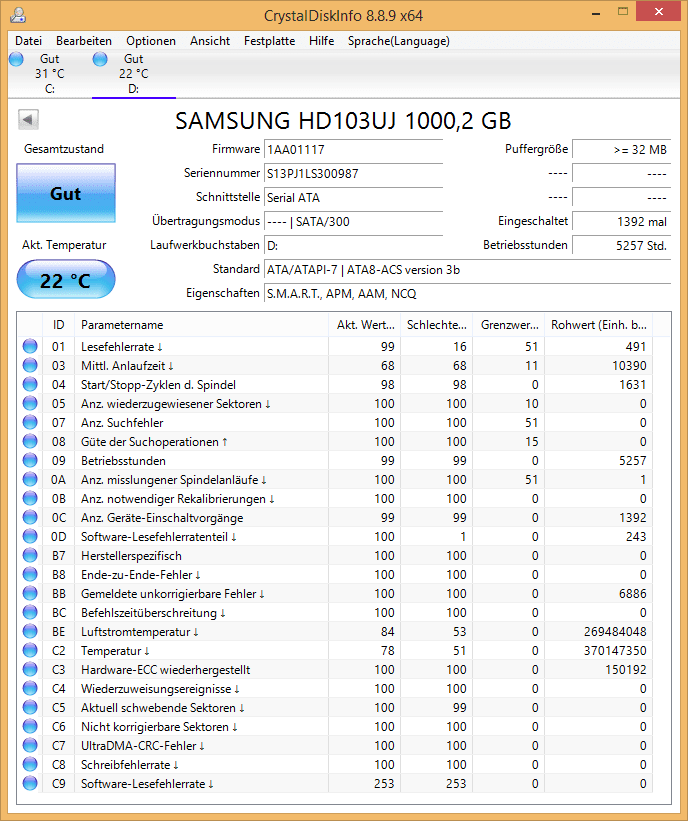Click the Grenzwert column header
Viewport: 688px width, 821px height.
pyautogui.click(x=509, y=325)
